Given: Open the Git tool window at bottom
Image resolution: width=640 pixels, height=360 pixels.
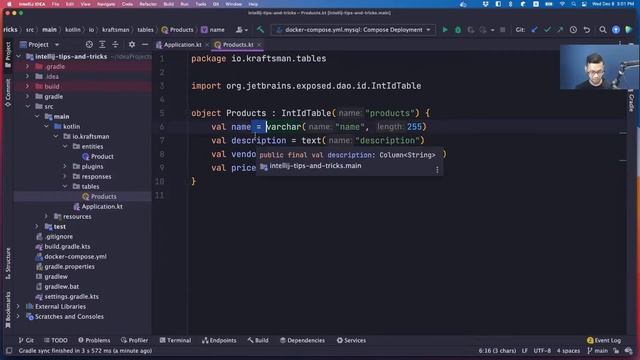Looking at the screenshot, I should [26, 340].
